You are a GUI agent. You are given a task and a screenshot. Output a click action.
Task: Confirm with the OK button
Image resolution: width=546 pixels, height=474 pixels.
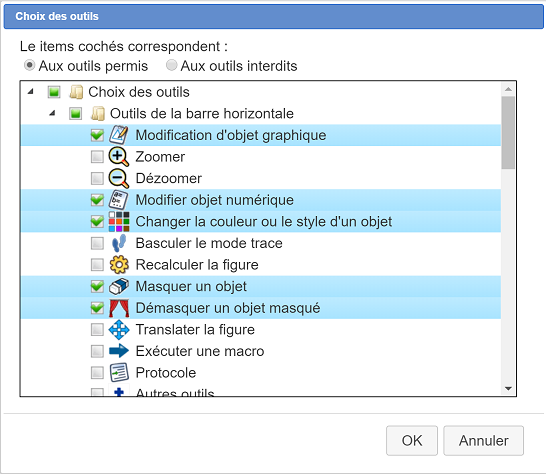[412, 441]
